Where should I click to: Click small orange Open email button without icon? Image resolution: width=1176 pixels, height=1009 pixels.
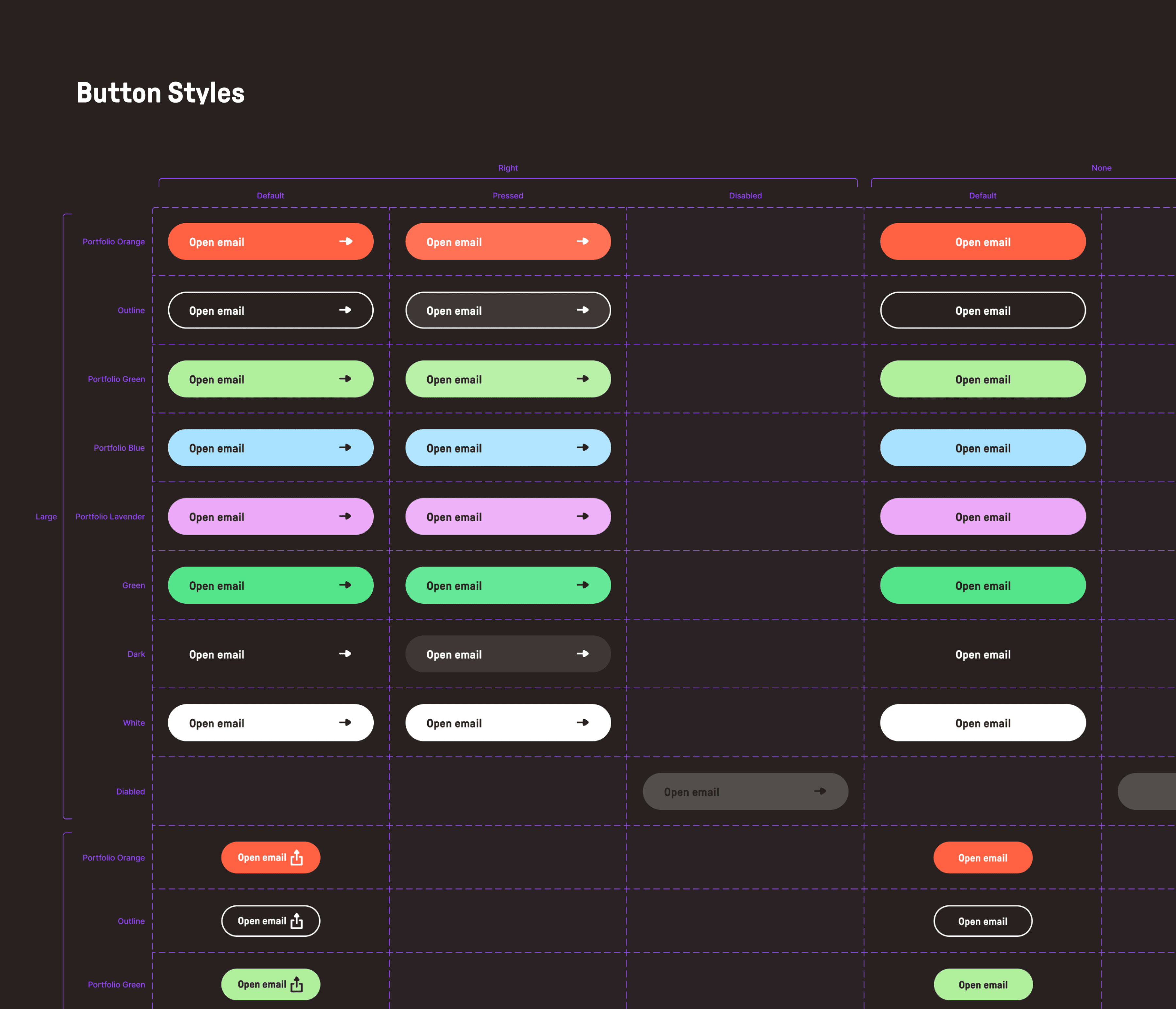coord(983,857)
